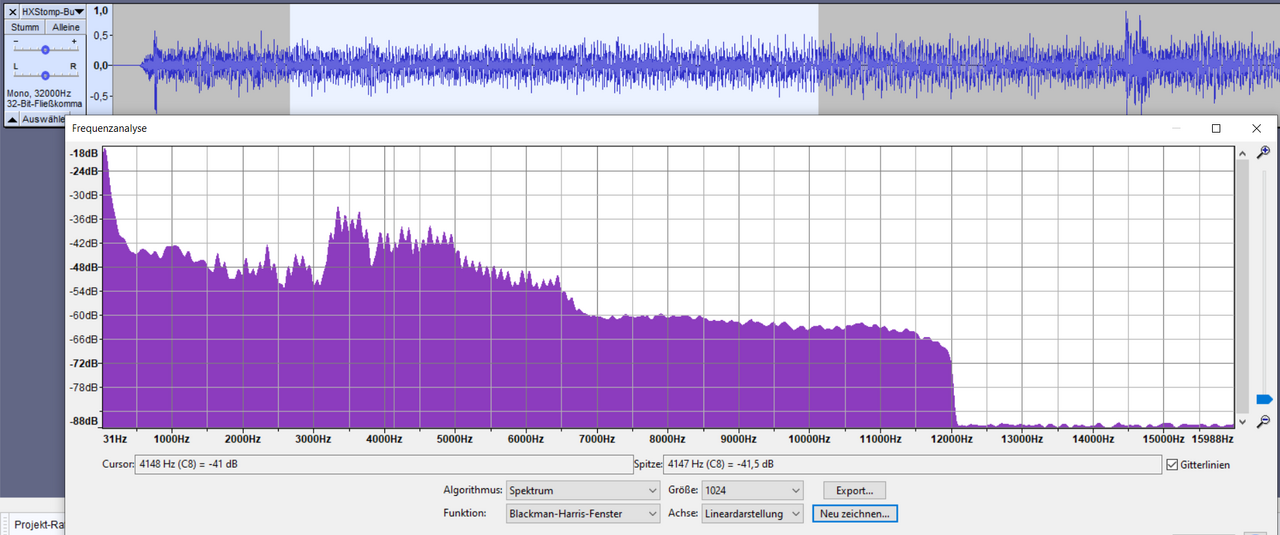This screenshot has height=535, width=1280.
Task: Maximize the Frequenzanalyse window
Action: (1216, 128)
